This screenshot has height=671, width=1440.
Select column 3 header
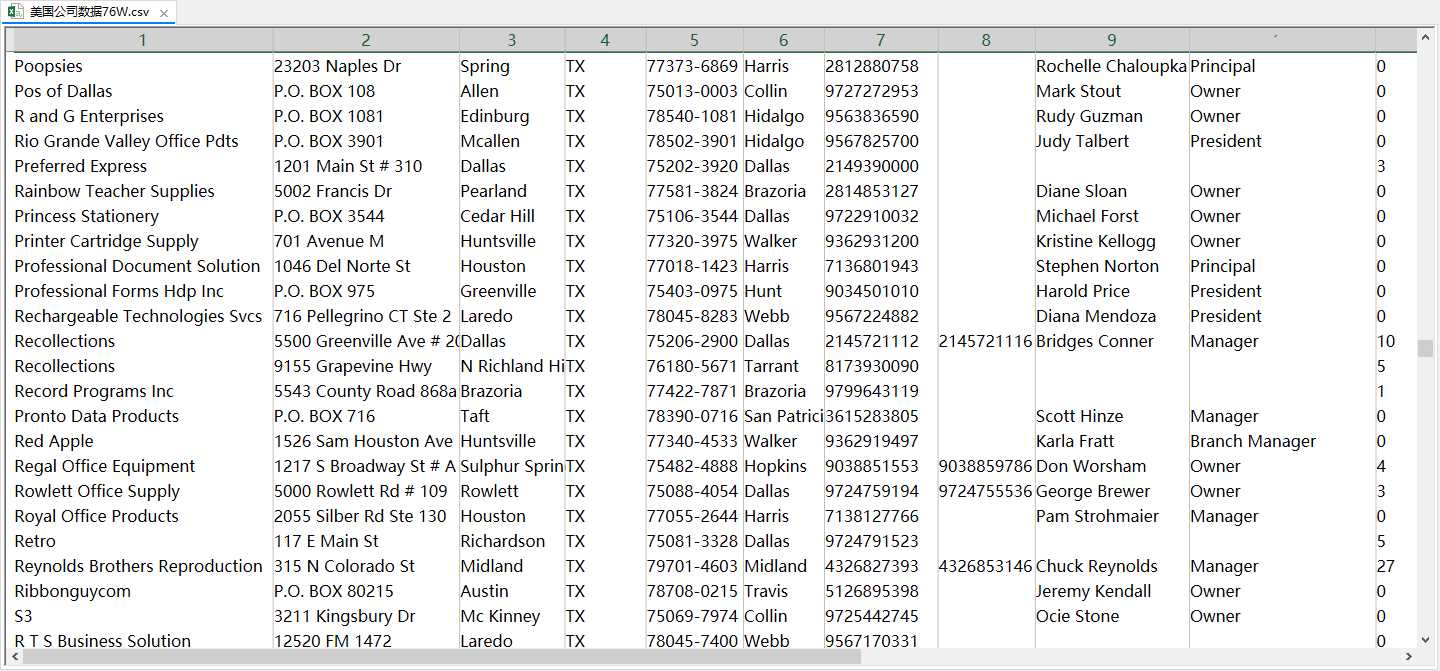point(512,40)
